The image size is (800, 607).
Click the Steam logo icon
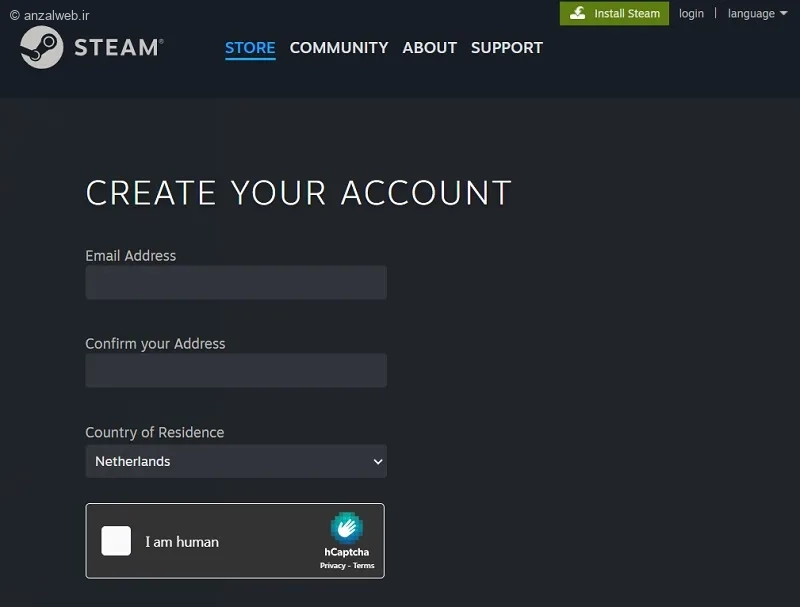42,47
